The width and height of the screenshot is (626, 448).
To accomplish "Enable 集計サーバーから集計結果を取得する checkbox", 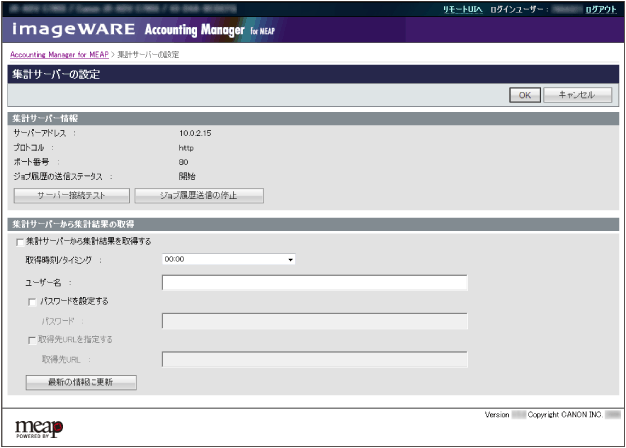I will (x=19, y=242).
